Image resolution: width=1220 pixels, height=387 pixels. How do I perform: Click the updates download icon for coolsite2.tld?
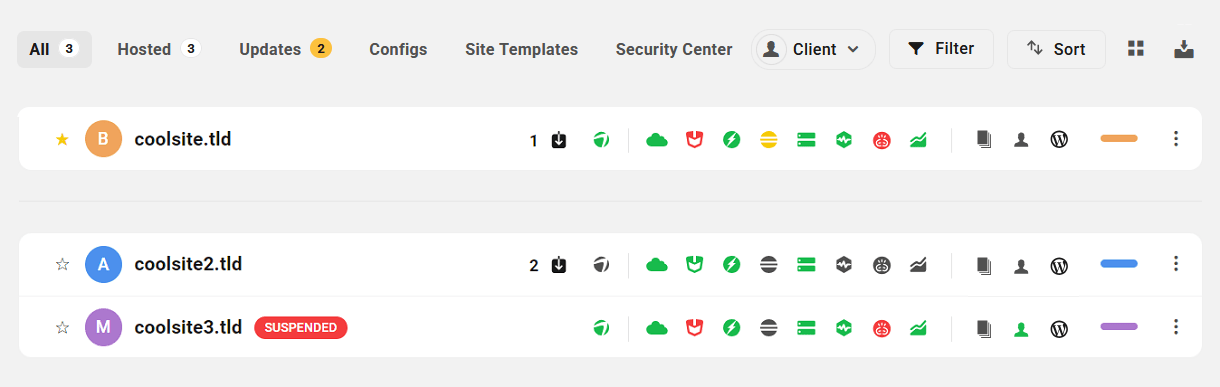click(559, 265)
